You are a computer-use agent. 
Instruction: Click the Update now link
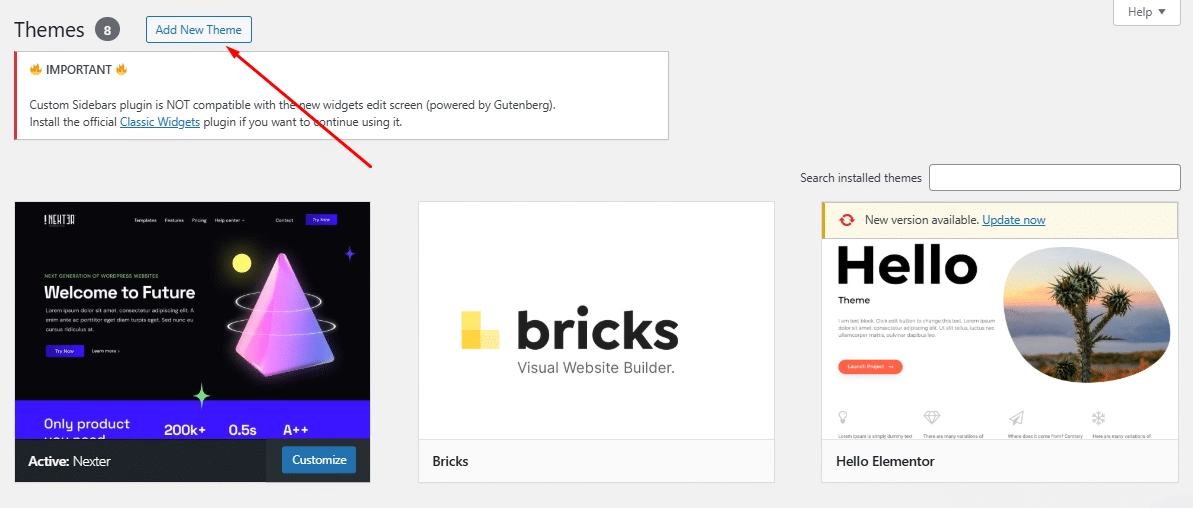point(1013,220)
